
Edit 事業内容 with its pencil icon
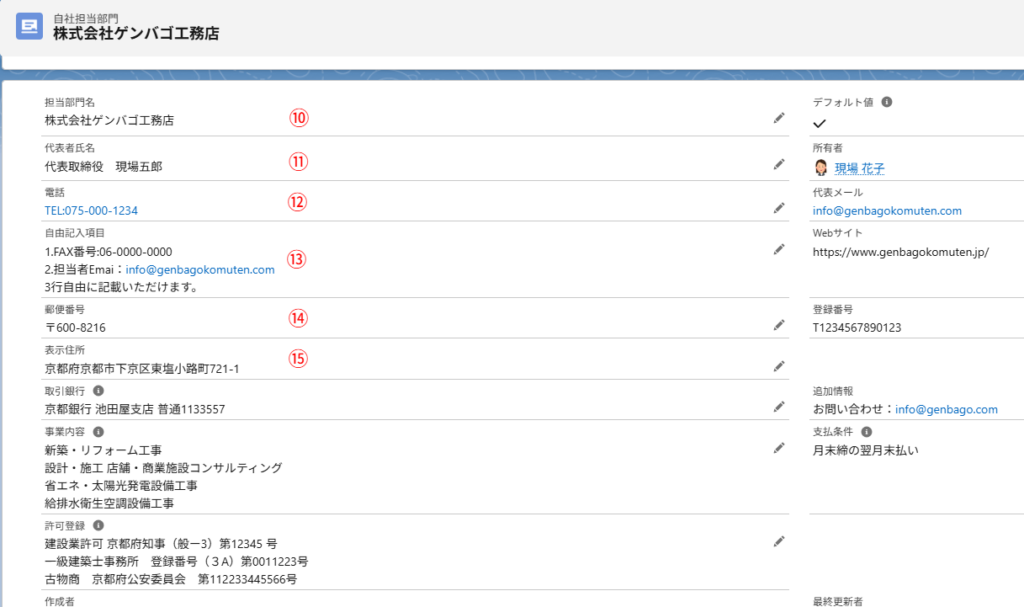coord(779,448)
